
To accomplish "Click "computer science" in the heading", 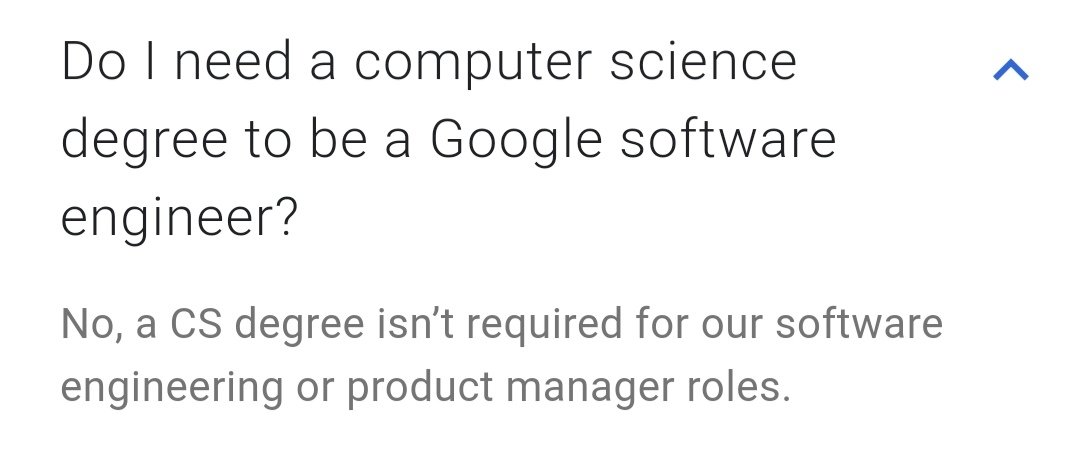I will pyautogui.click(x=575, y=64).
